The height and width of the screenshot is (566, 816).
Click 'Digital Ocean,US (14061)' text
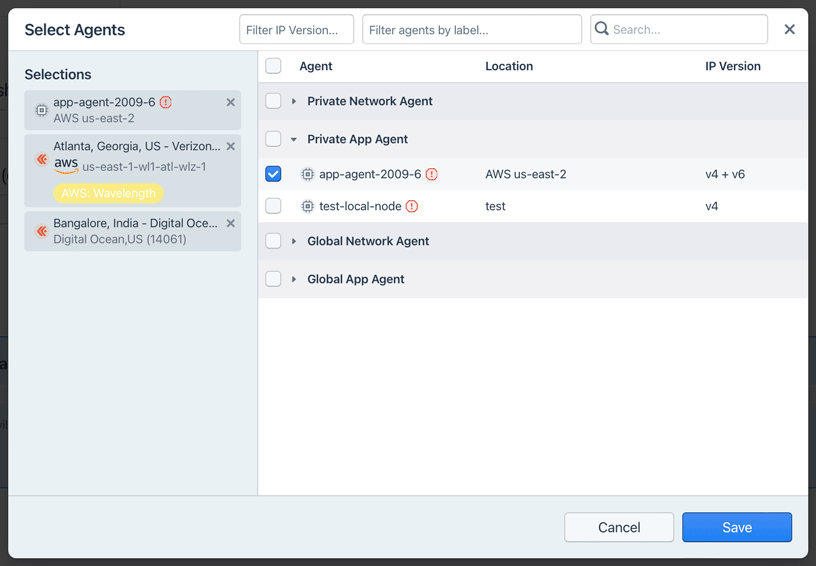[x=120, y=239]
